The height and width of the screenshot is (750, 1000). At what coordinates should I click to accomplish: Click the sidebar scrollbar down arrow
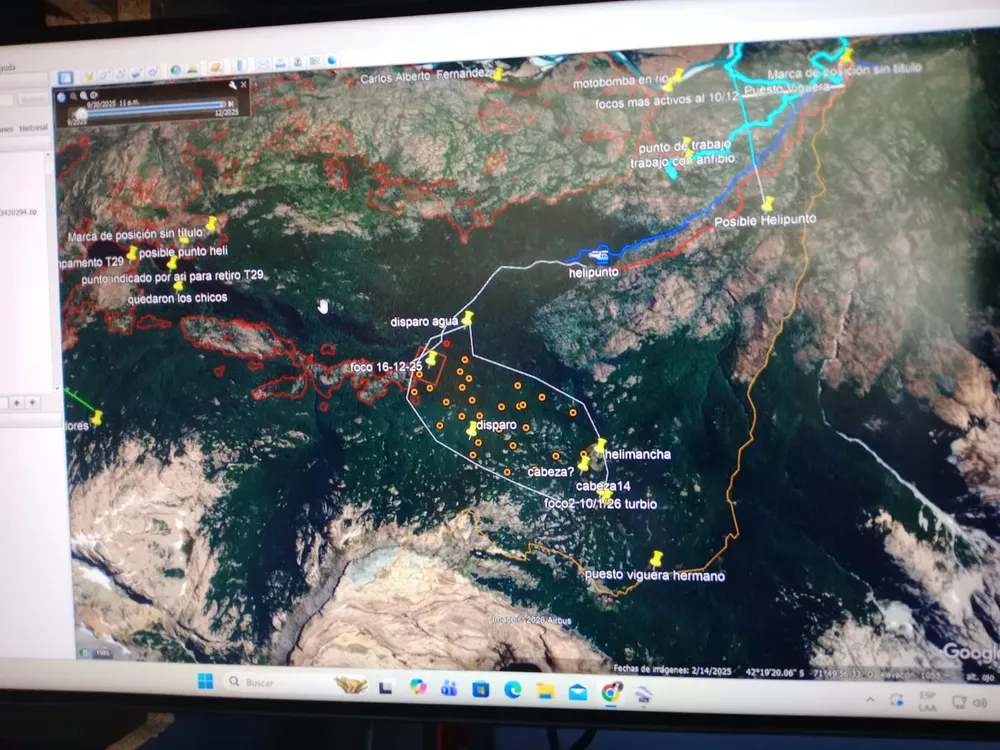pyautogui.click(x=56, y=388)
